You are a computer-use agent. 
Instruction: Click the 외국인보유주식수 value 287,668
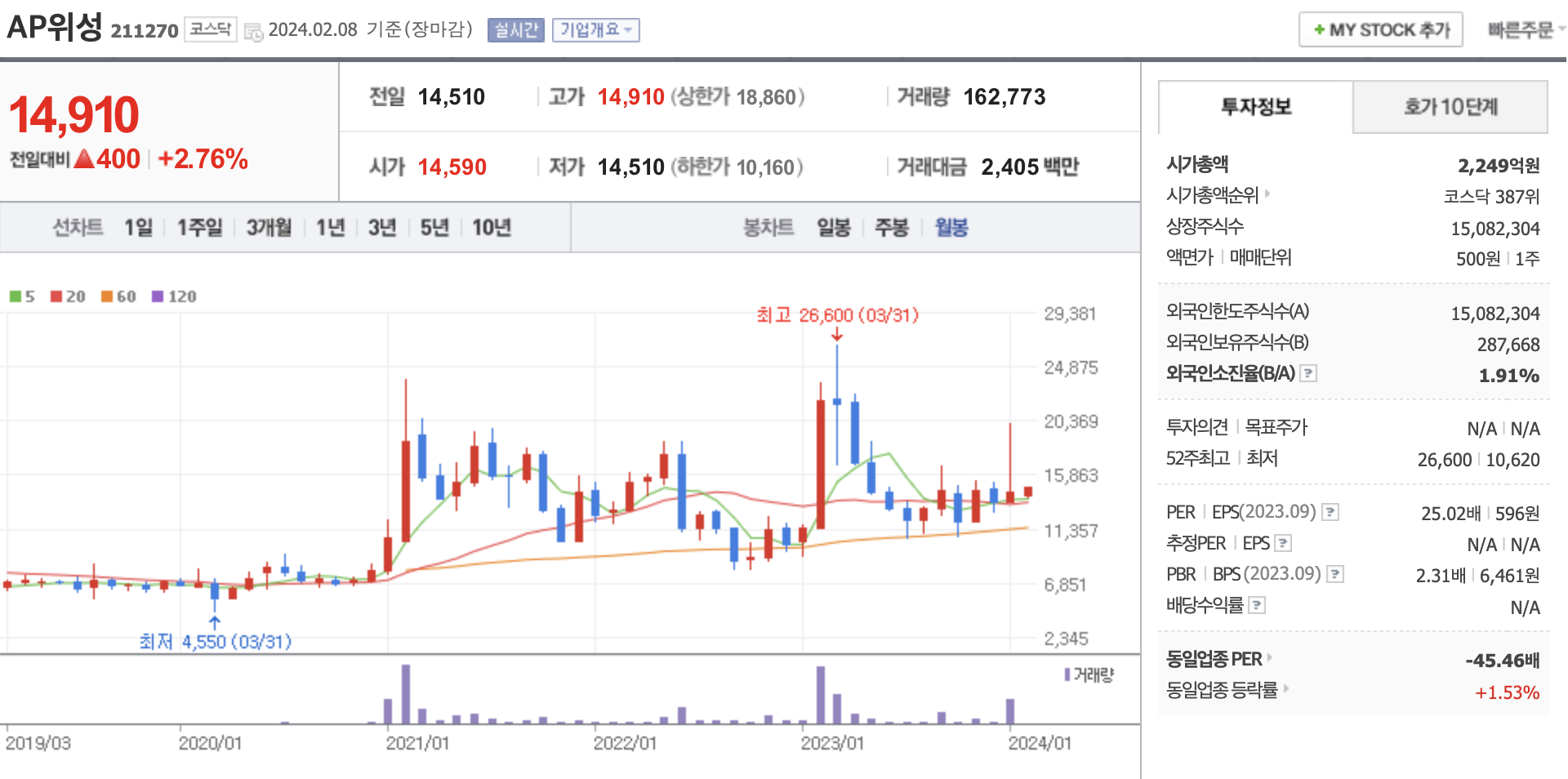click(1508, 345)
